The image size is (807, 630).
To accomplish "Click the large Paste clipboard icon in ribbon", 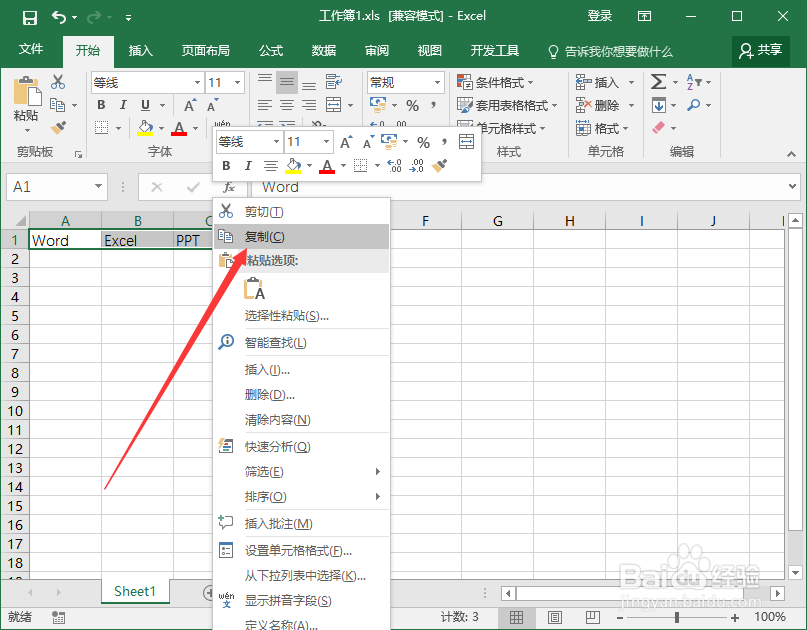I will tap(27, 91).
